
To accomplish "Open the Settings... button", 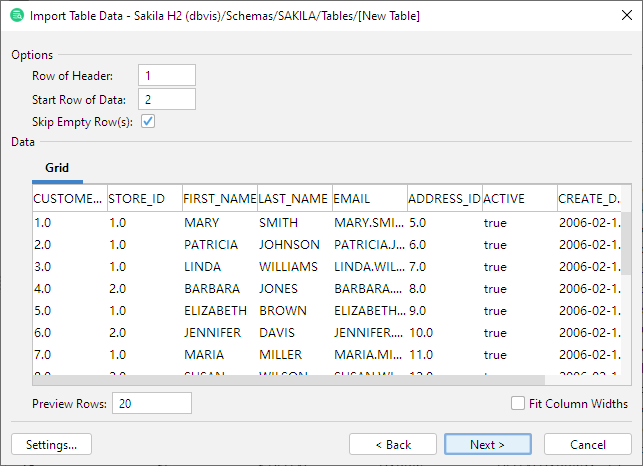I will coord(51,444).
